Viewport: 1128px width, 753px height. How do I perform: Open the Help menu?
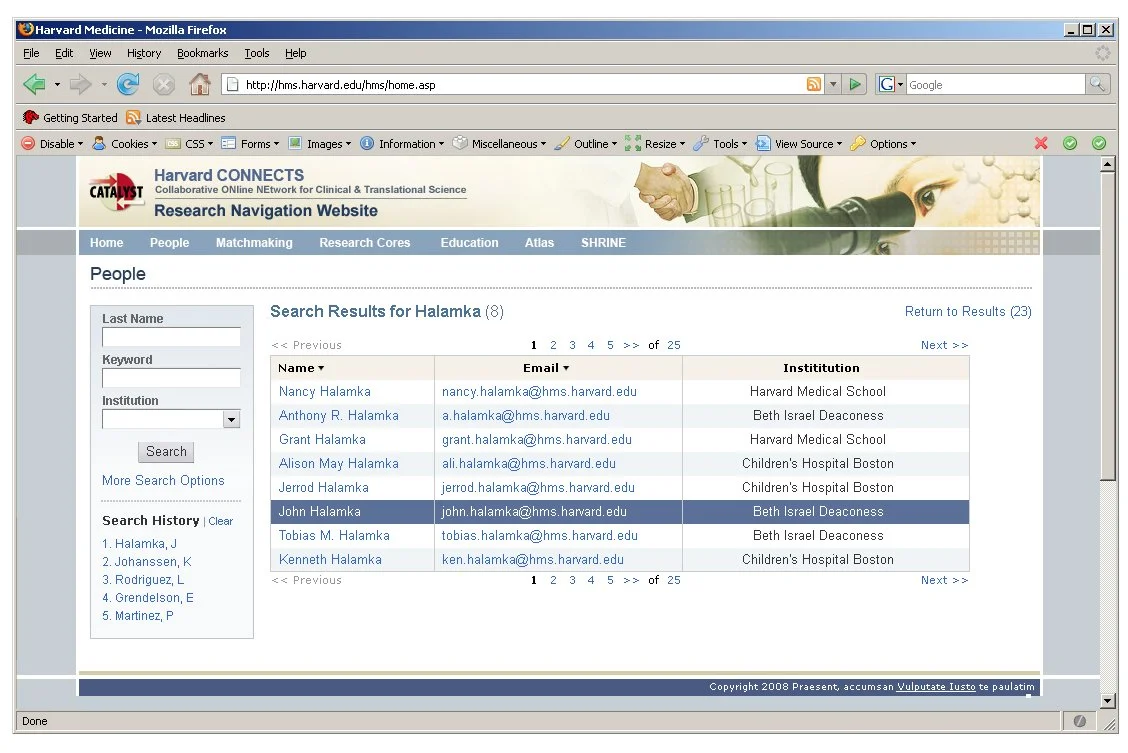coord(296,53)
